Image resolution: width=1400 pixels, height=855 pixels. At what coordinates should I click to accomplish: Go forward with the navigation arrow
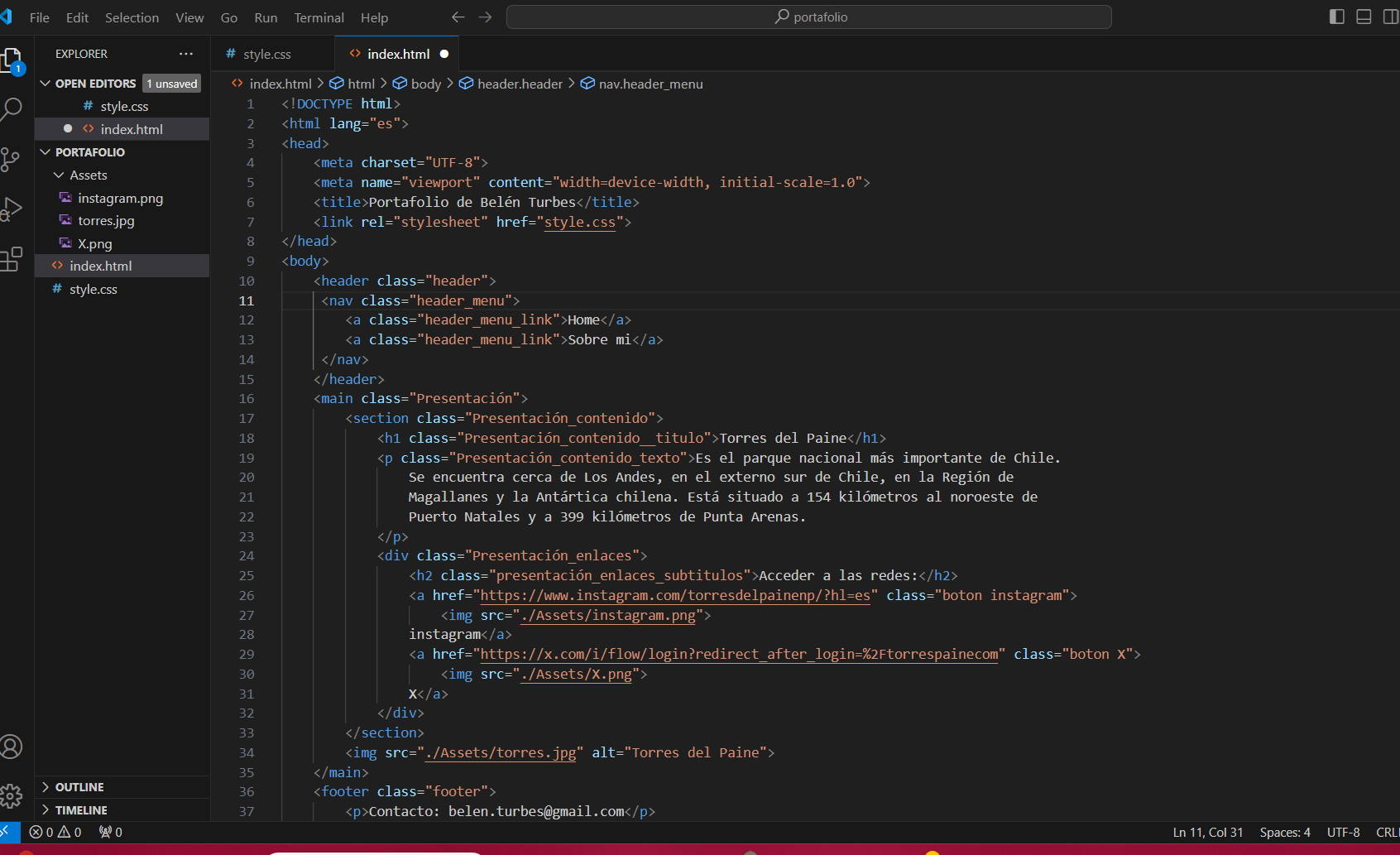(x=486, y=17)
